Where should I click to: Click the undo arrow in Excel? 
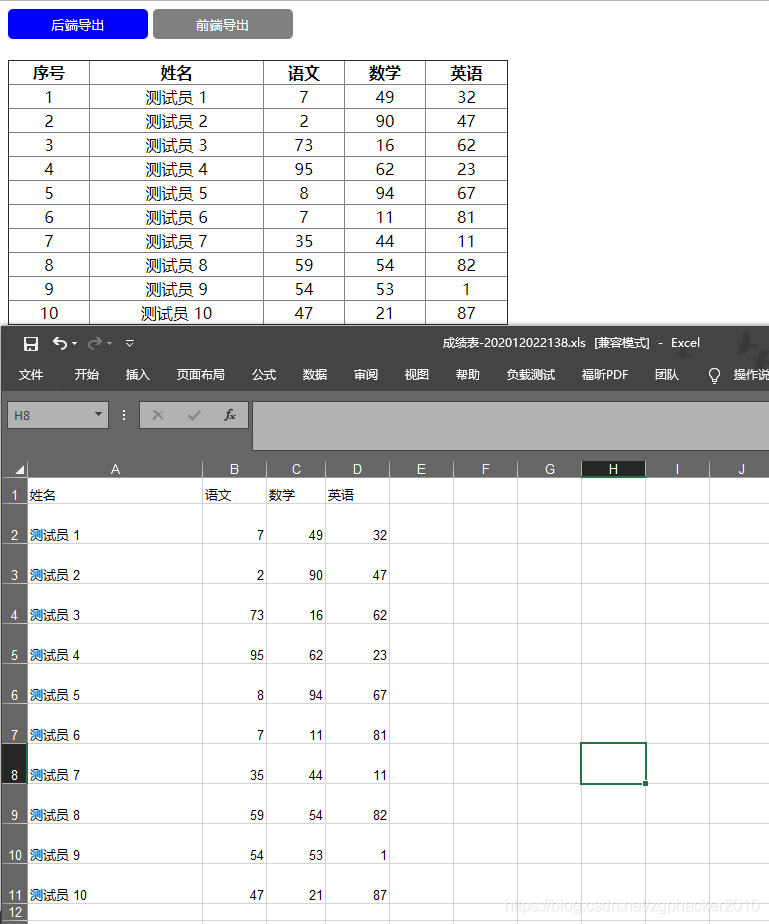(x=60, y=343)
